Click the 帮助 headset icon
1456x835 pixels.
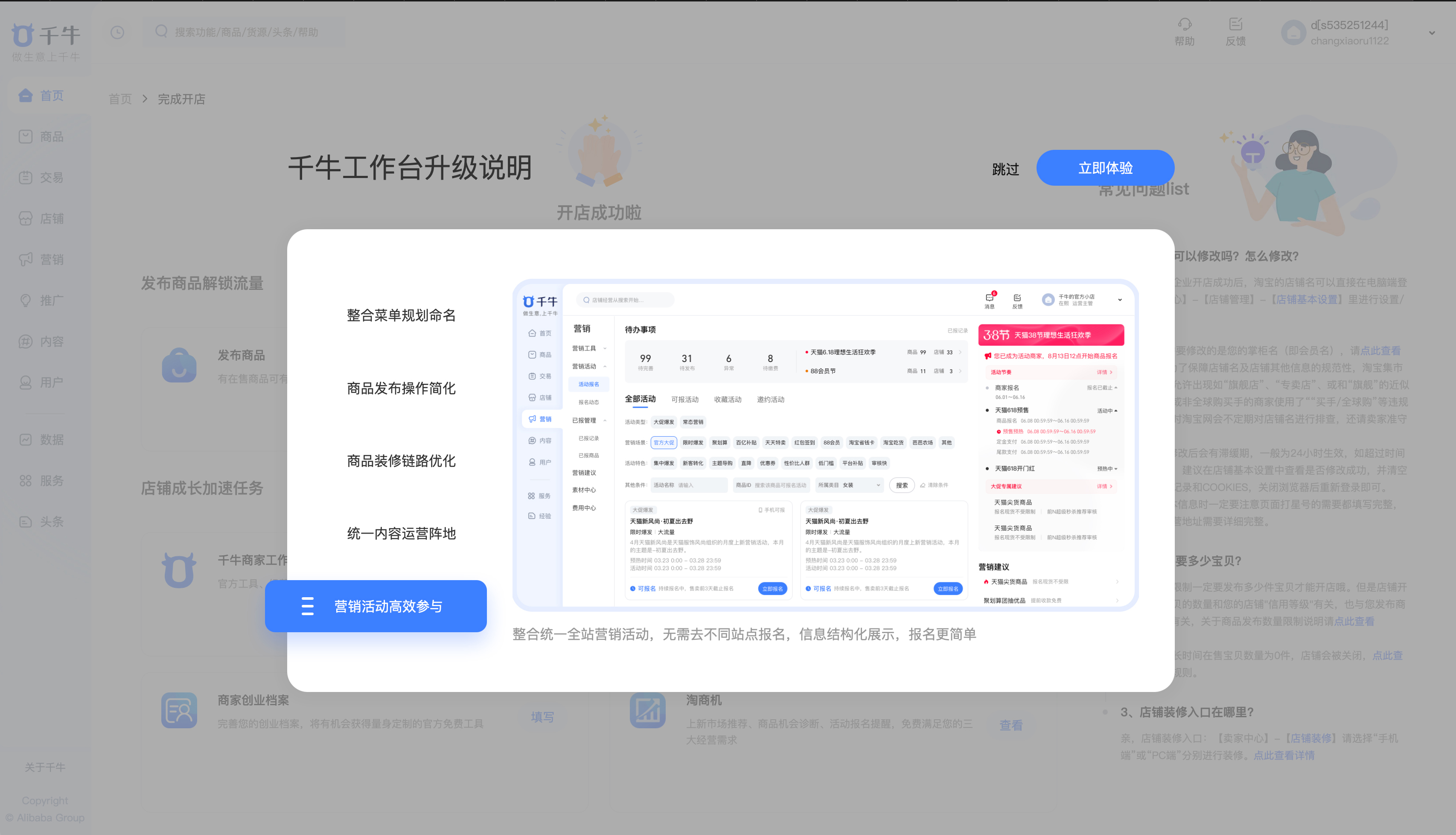pos(1184,24)
